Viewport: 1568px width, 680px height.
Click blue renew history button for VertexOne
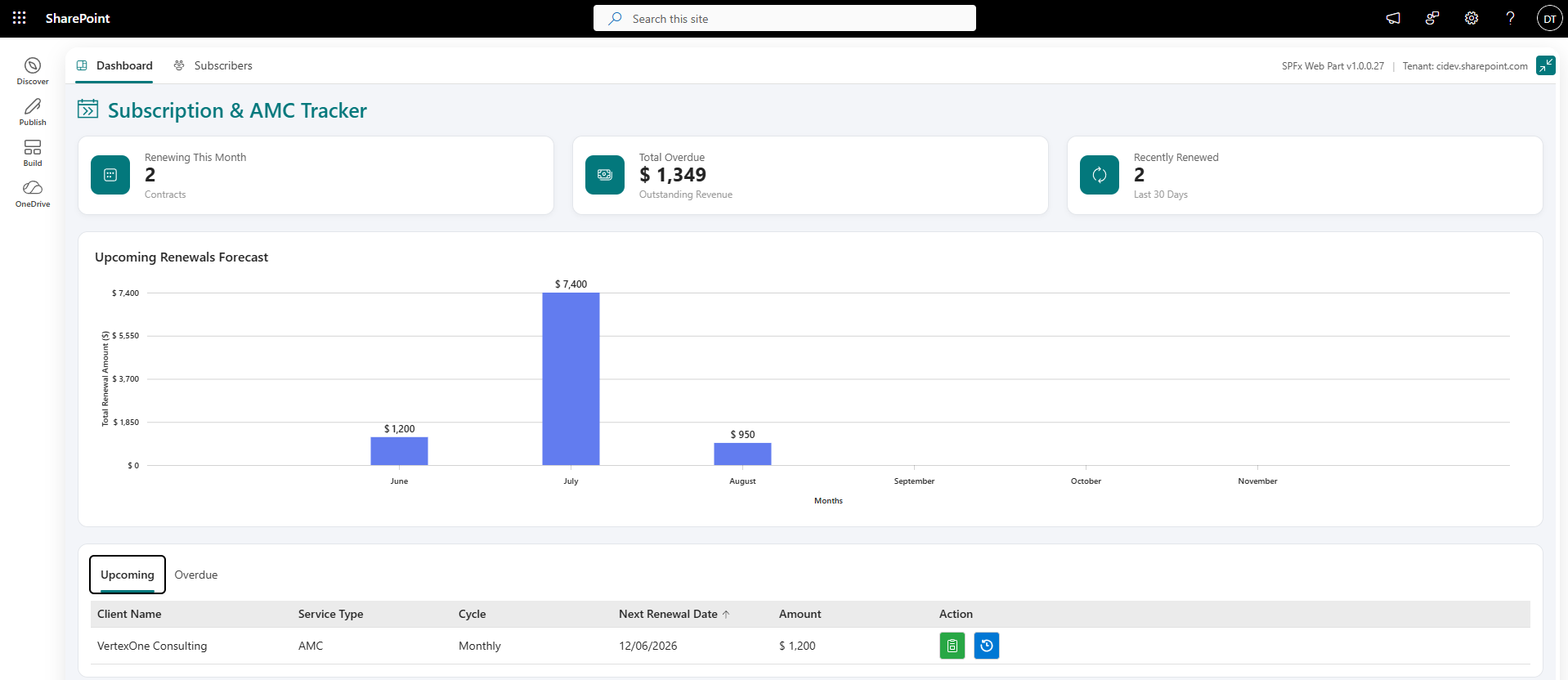pyautogui.click(x=987, y=646)
